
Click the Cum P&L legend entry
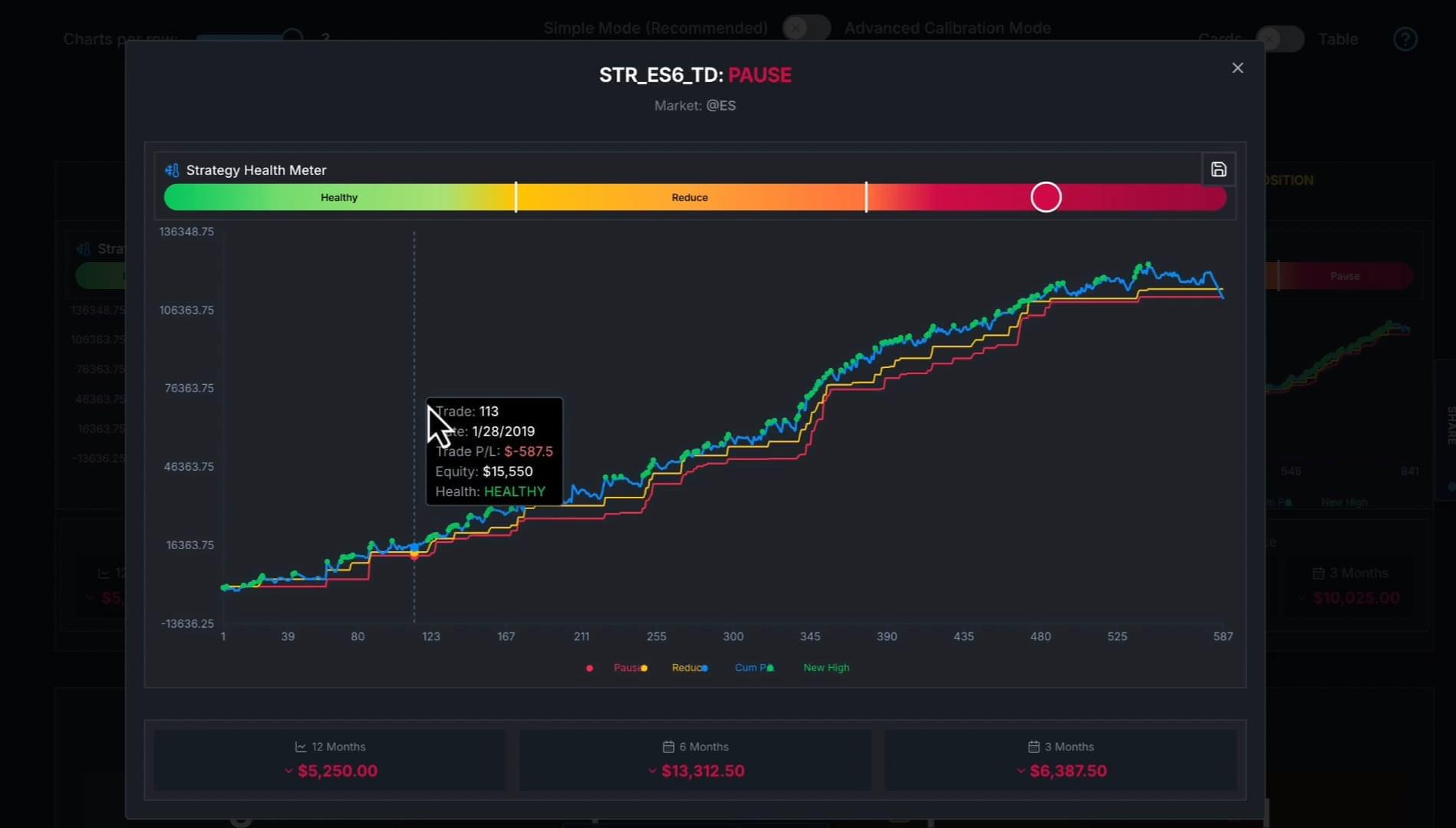coord(752,668)
